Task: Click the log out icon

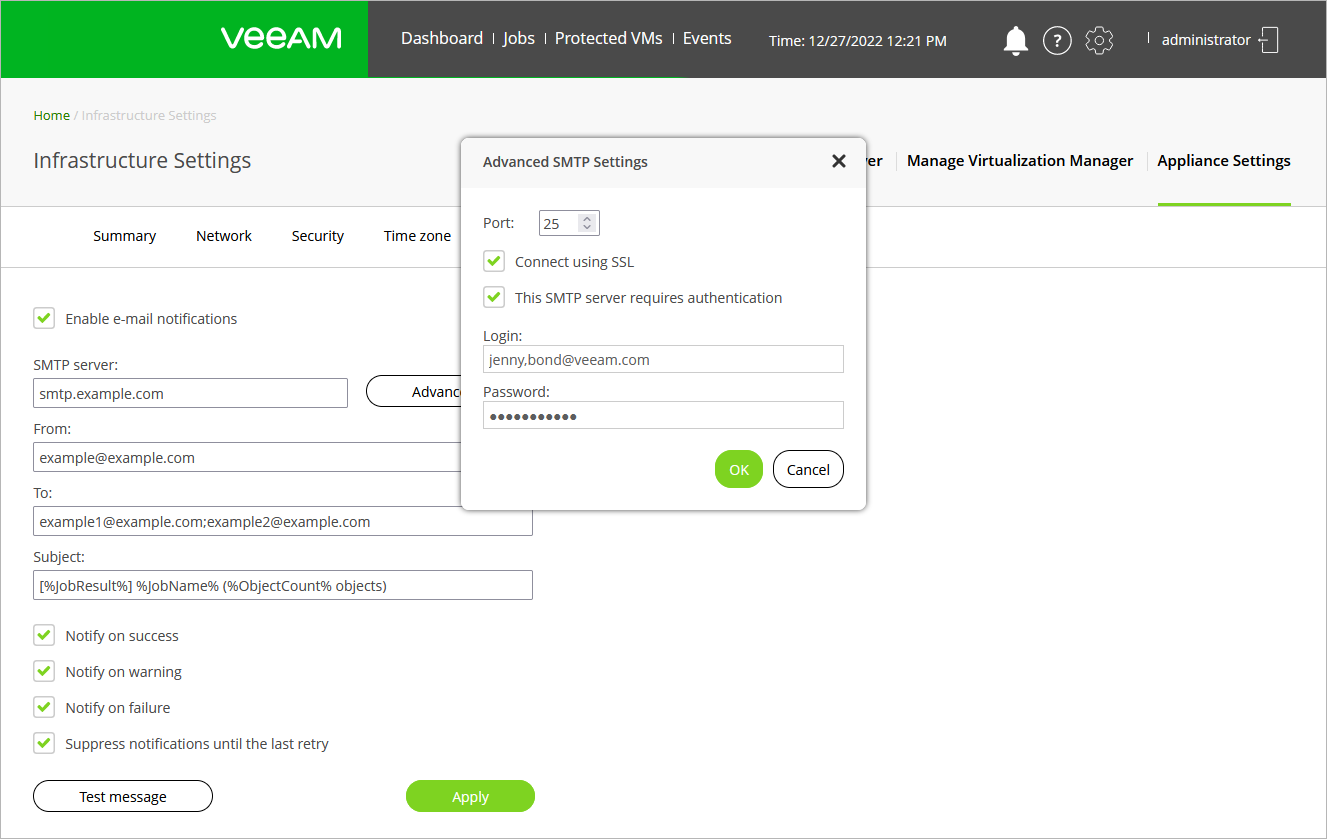Action: pos(1269,40)
